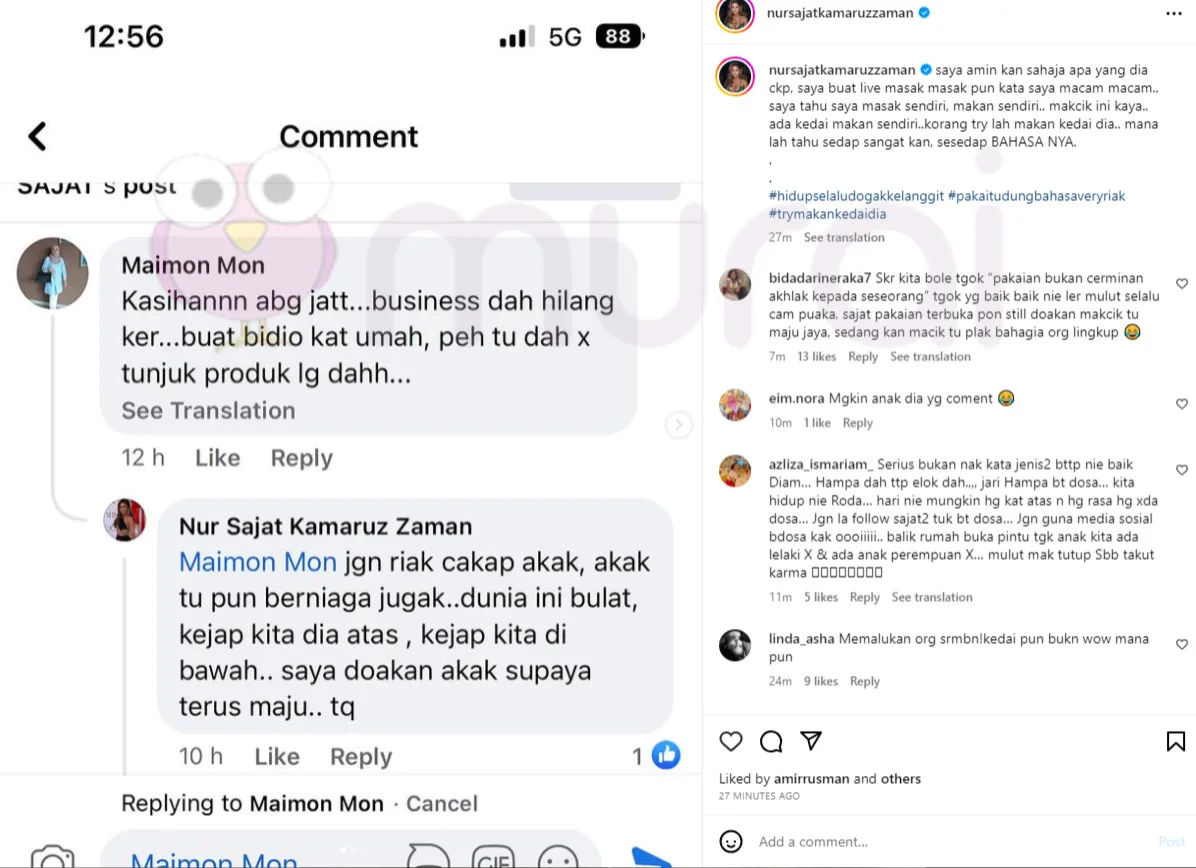The height and width of the screenshot is (868, 1196).
Task: Share the post via paper plane icon
Action: point(811,741)
